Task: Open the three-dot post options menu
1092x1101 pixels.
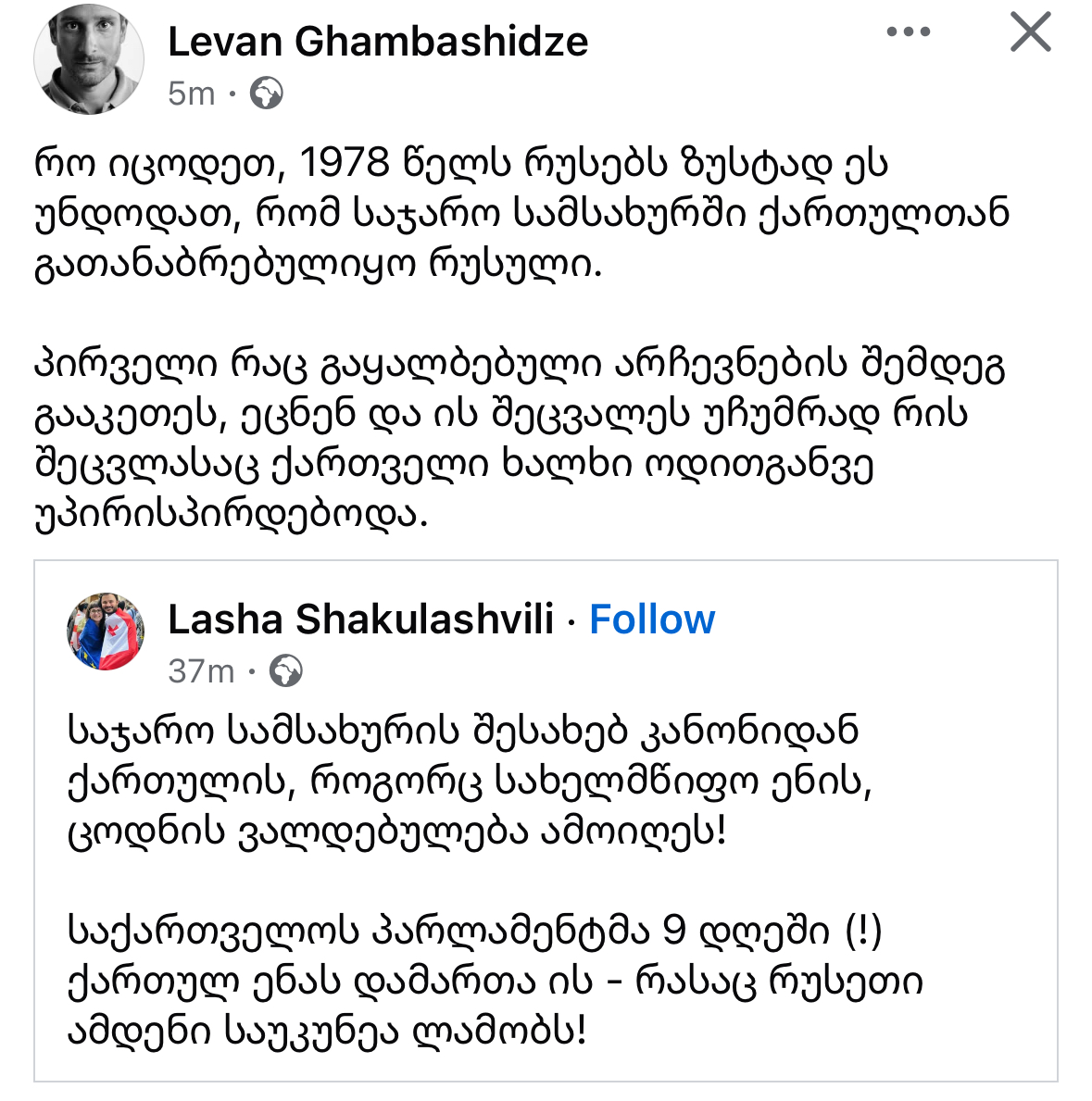Action: click(908, 32)
